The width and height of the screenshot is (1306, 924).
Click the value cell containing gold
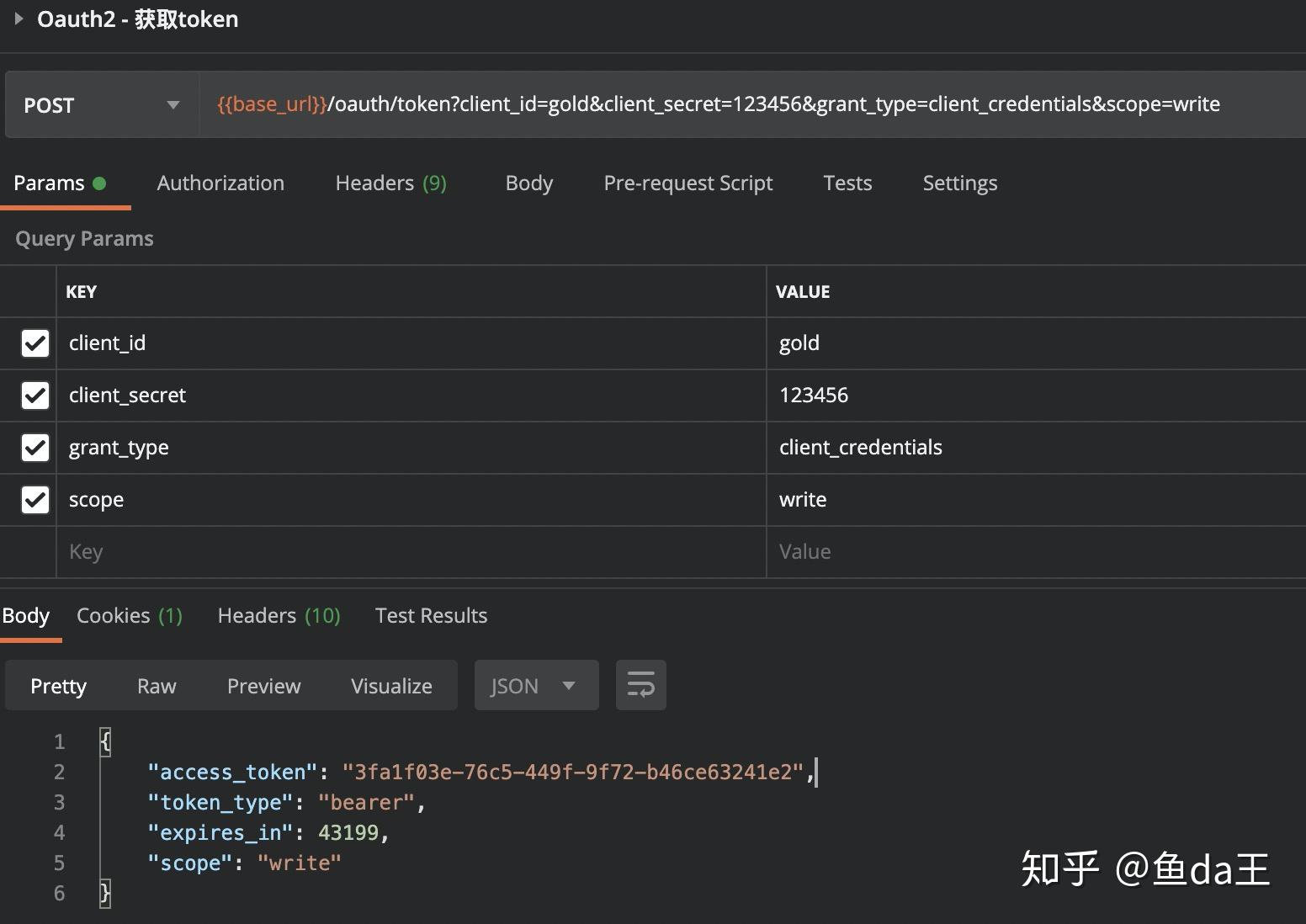1037,343
